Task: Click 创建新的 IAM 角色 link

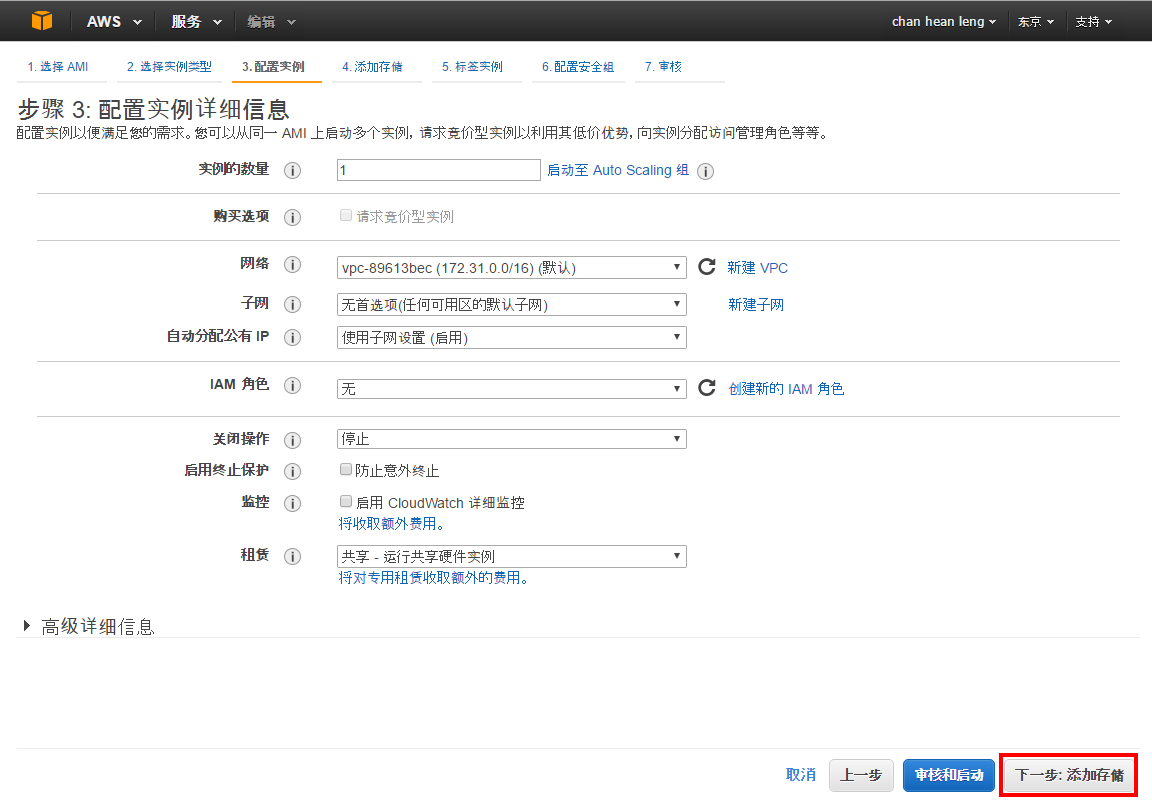Action: 786,389
